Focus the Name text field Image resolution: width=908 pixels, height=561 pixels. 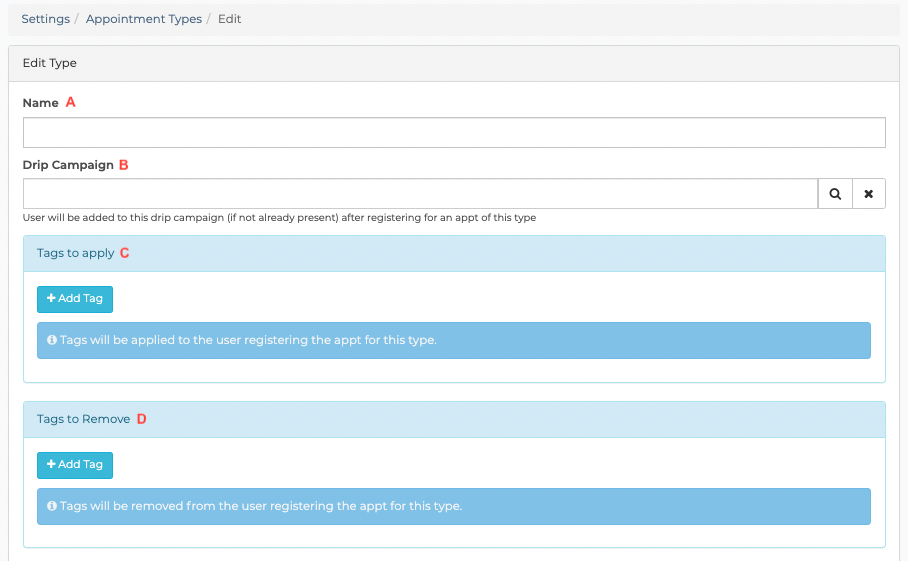click(x=454, y=133)
